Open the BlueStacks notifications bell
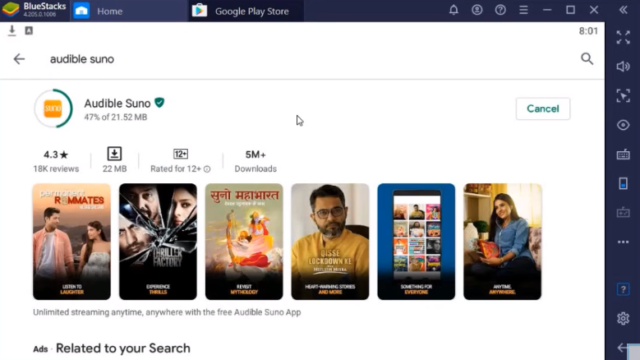 point(453,10)
